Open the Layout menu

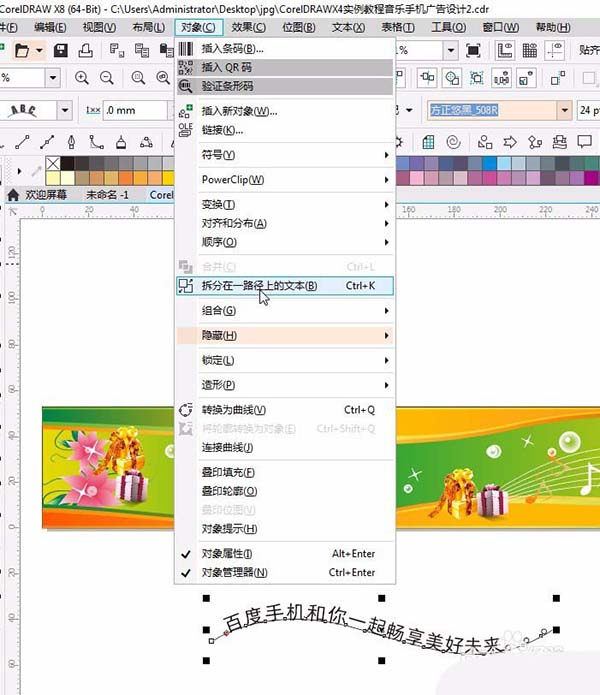click(x=148, y=27)
